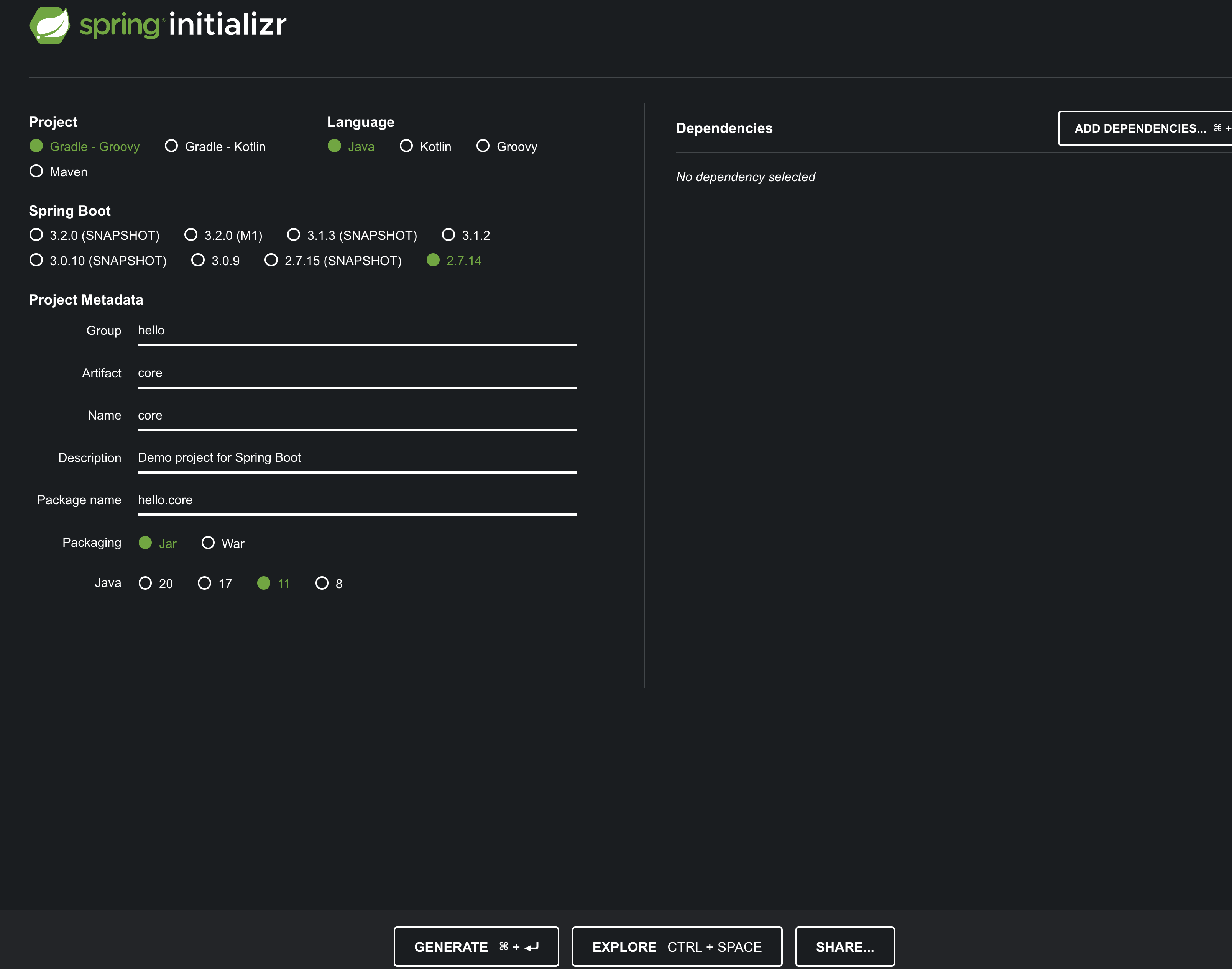Click the No dependency selected text
This screenshot has height=969, width=1232.
click(x=746, y=177)
